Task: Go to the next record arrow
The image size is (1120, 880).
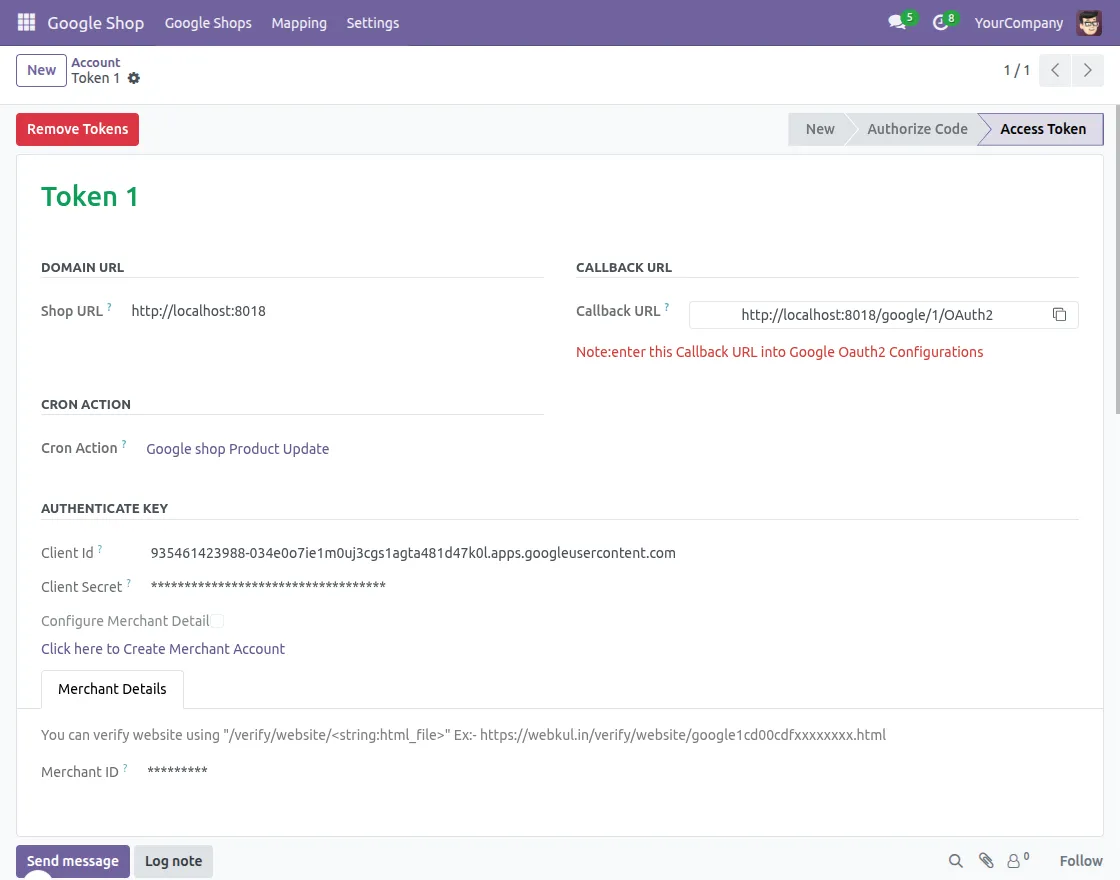Action: (1087, 70)
